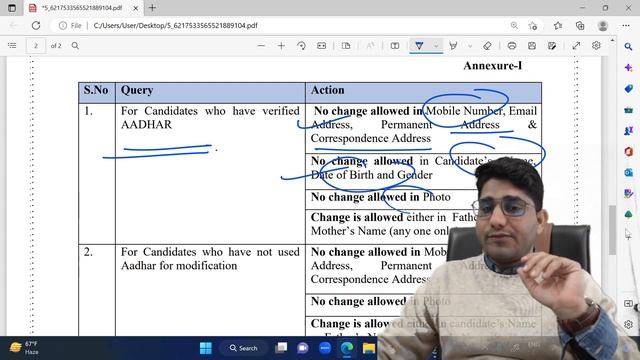Click the Read aloud tool
The image size is (640, 360).
coord(370,46)
